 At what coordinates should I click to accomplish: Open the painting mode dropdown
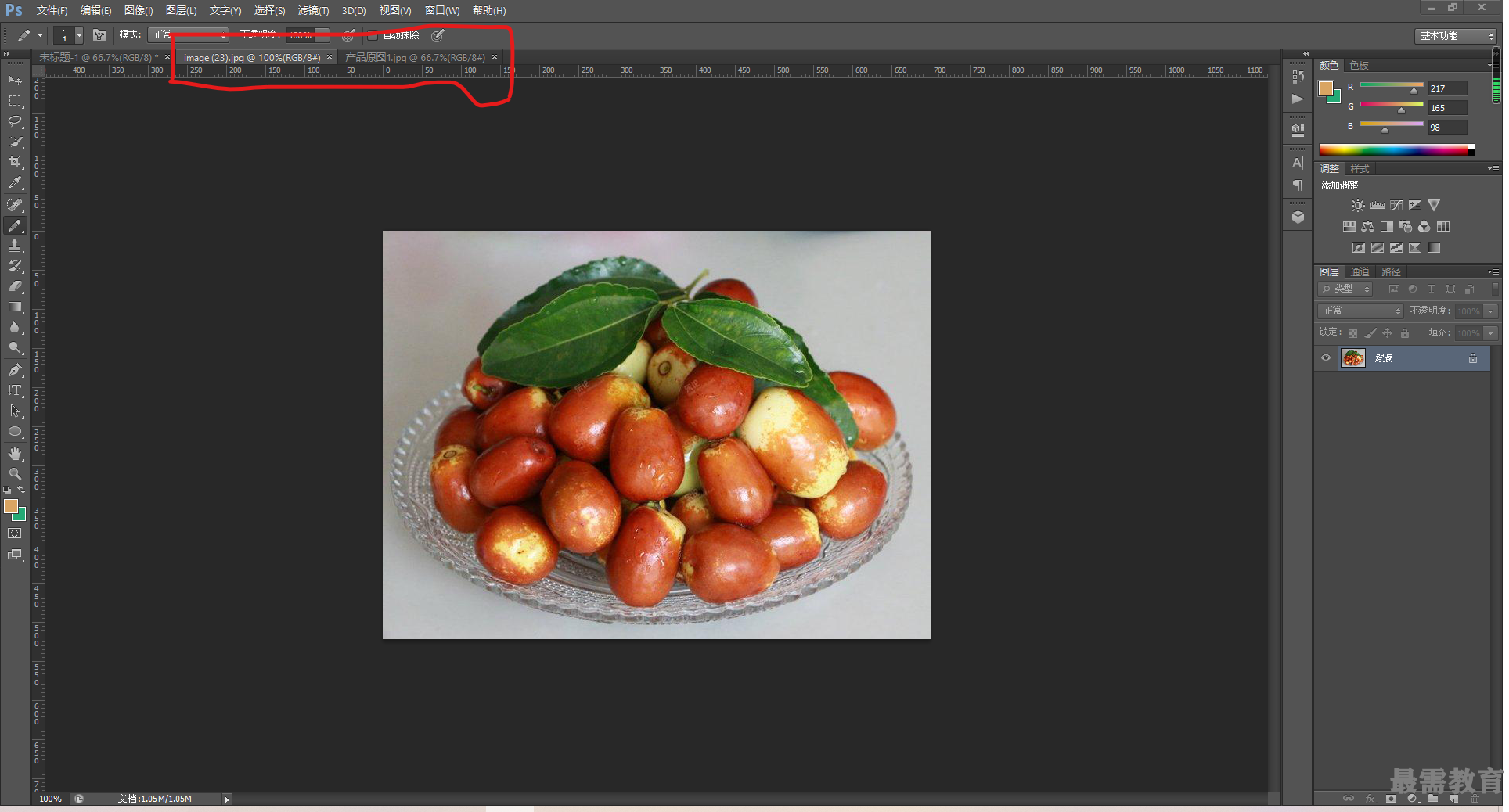coord(188,35)
